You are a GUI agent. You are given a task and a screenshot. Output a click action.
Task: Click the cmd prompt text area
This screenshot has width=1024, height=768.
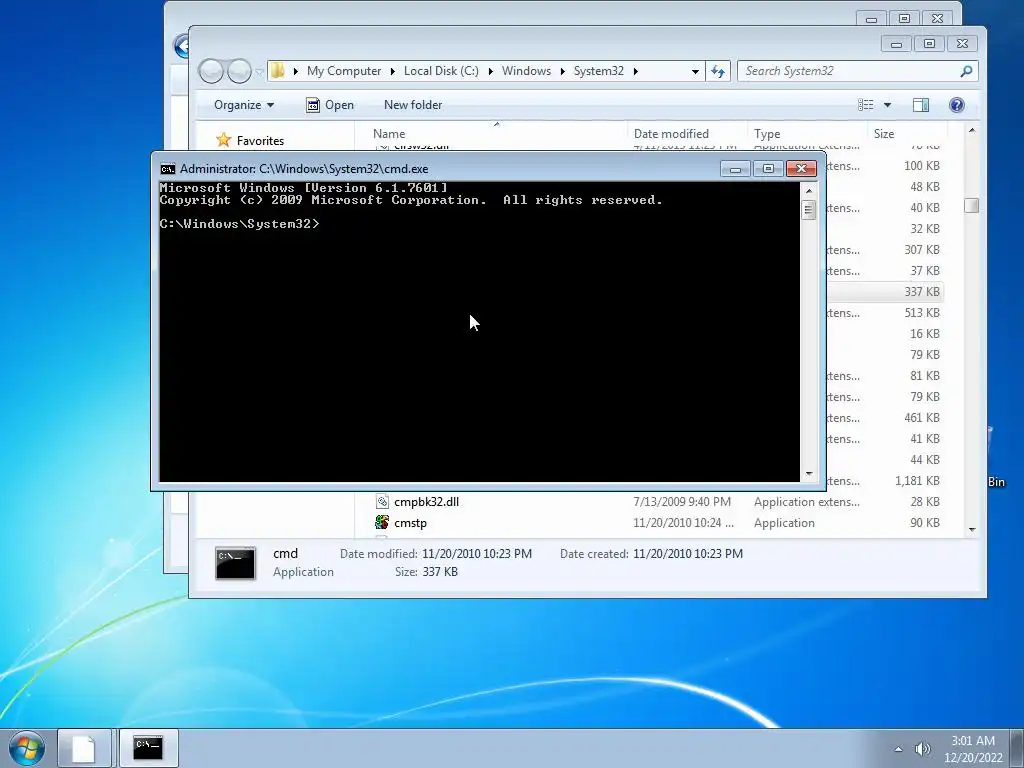(x=479, y=332)
